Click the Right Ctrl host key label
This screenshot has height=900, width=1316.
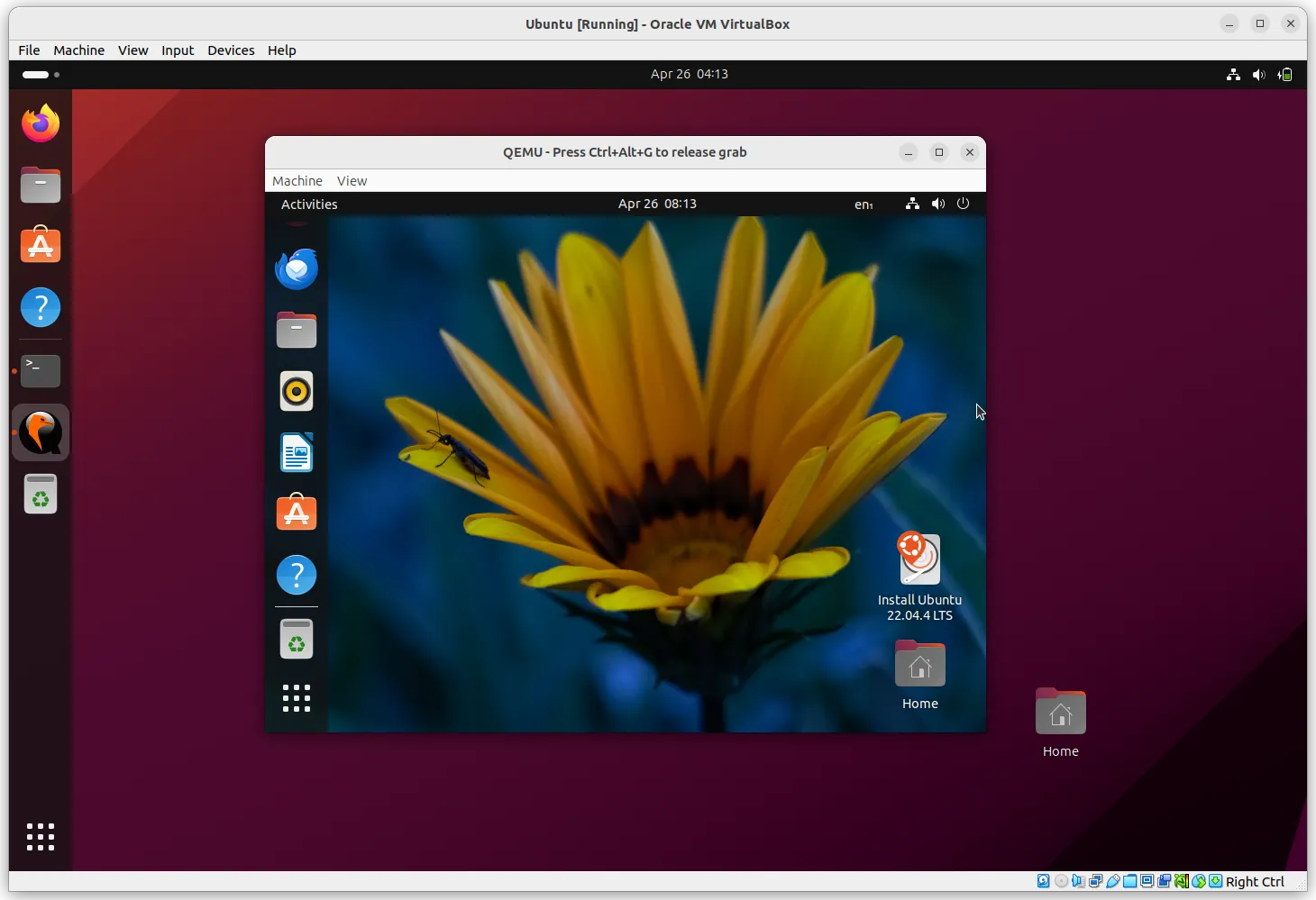point(1255,882)
